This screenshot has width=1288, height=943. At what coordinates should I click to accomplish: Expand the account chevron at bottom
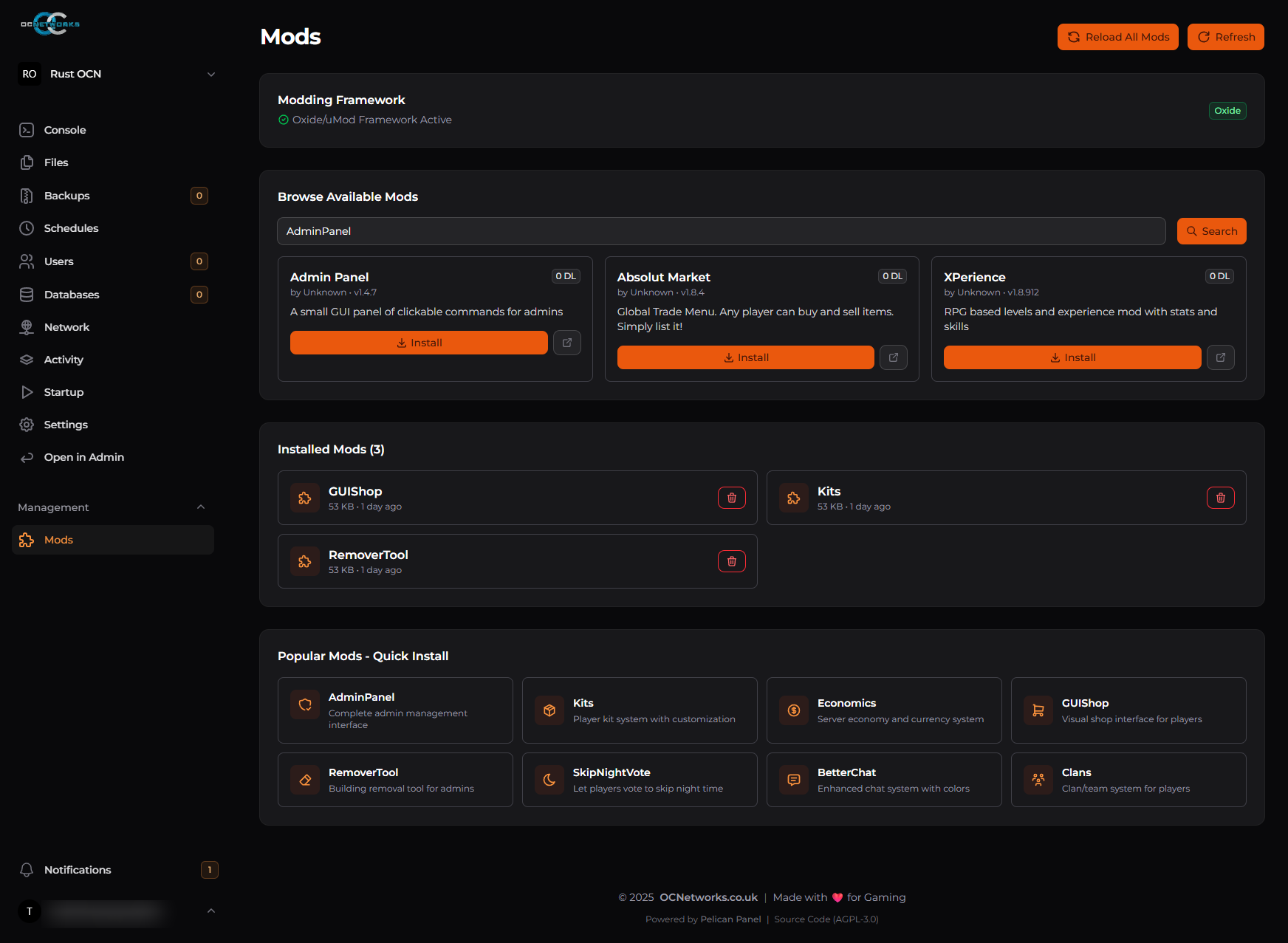click(x=211, y=911)
